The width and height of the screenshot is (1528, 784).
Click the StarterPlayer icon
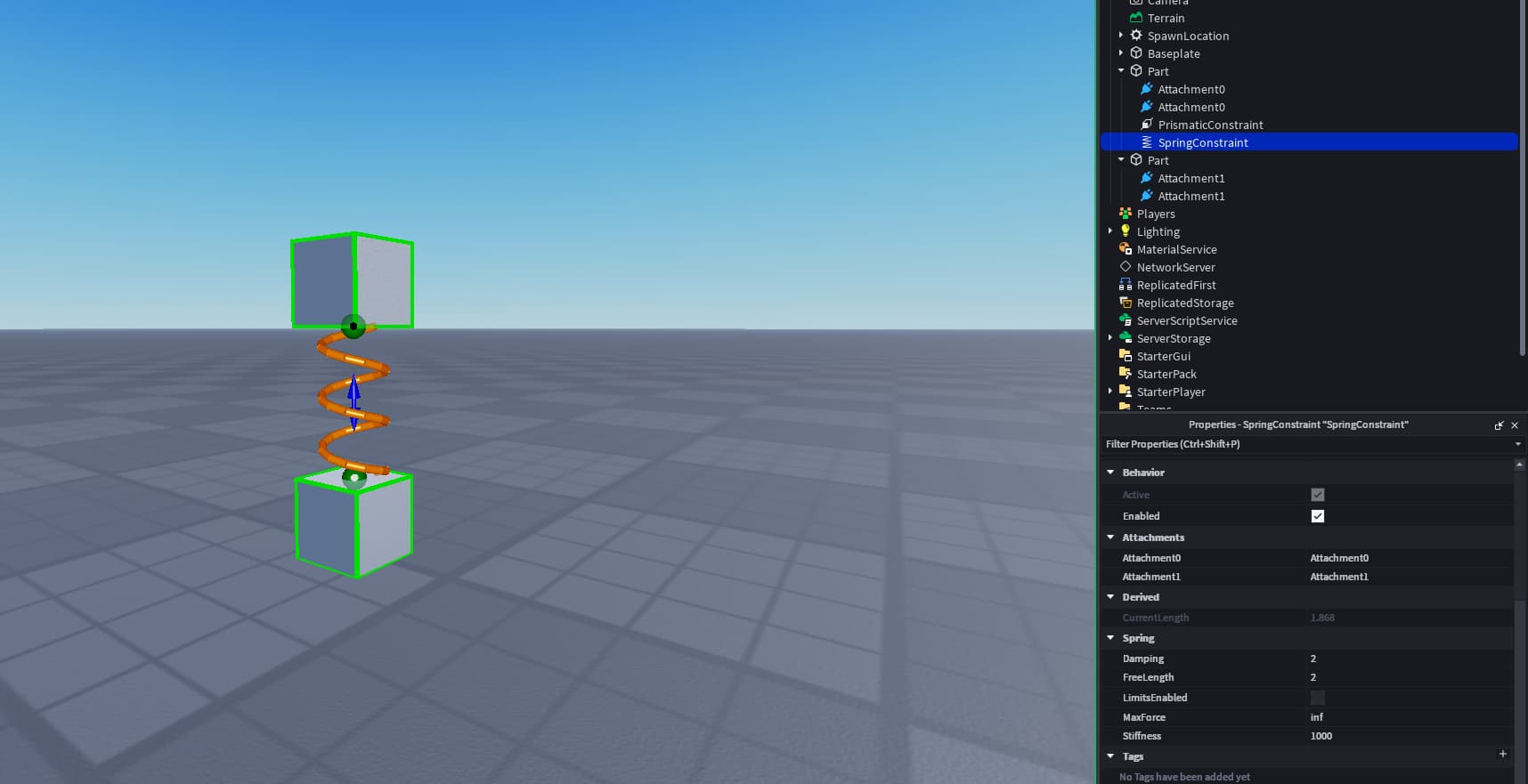[x=1125, y=392]
